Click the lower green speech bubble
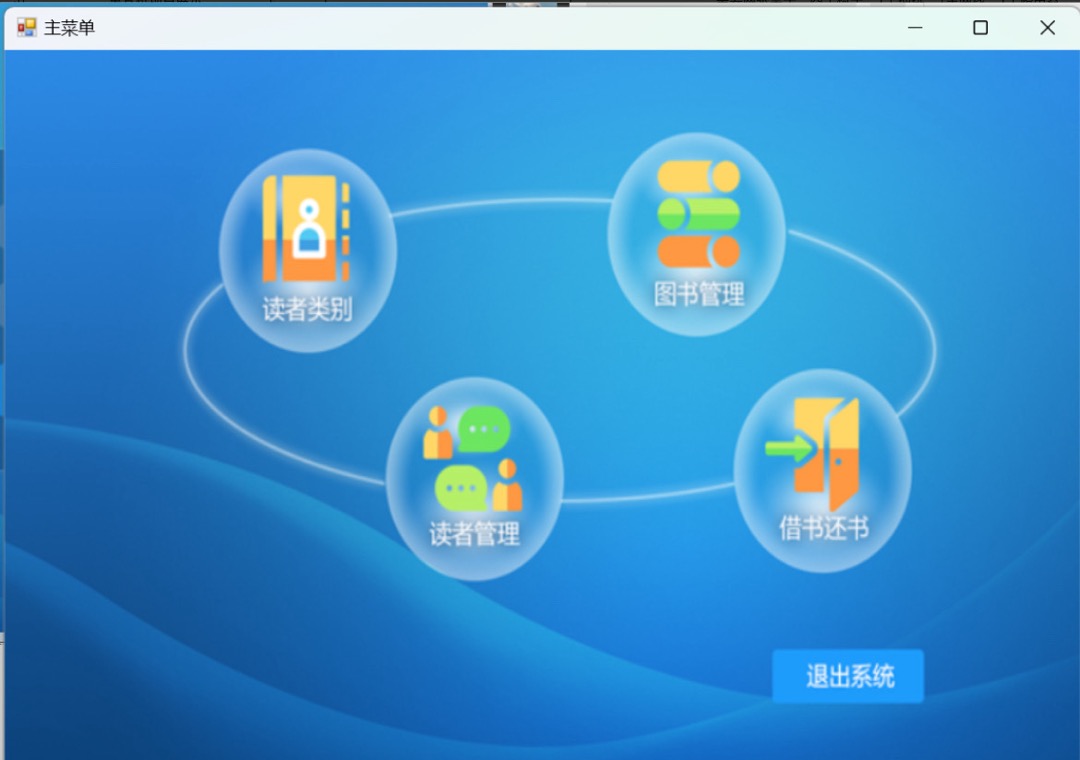The width and height of the screenshot is (1080, 760). [x=461, y=488]
